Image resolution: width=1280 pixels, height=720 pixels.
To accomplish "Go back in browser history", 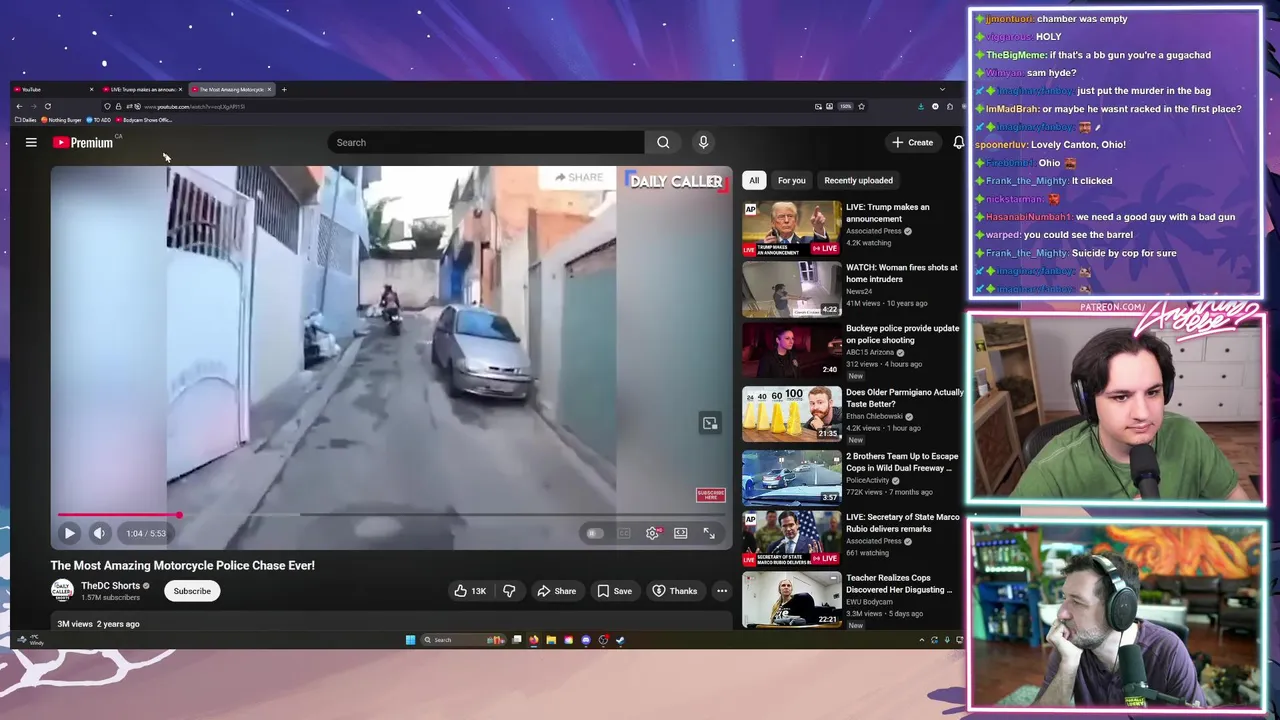I will coord(19,106).
